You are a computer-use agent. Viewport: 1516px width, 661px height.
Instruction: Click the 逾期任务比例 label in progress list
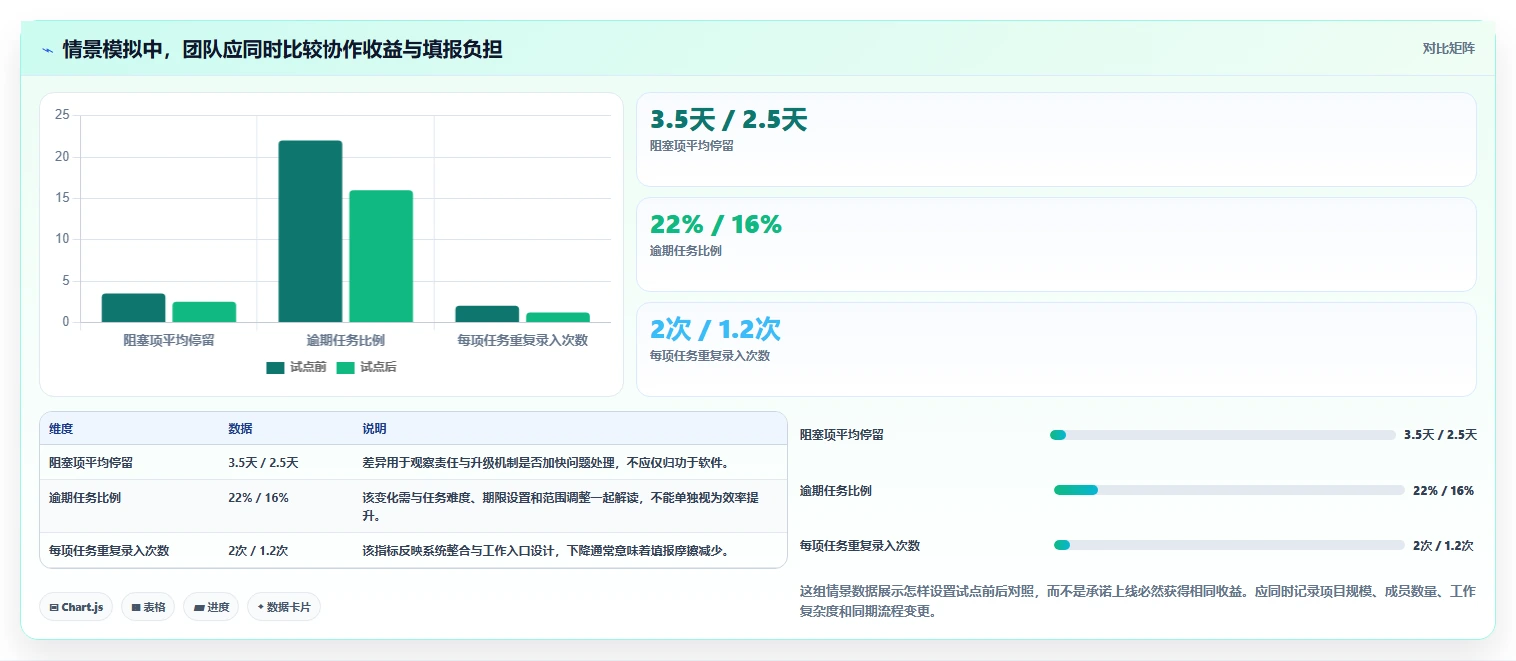836,490
